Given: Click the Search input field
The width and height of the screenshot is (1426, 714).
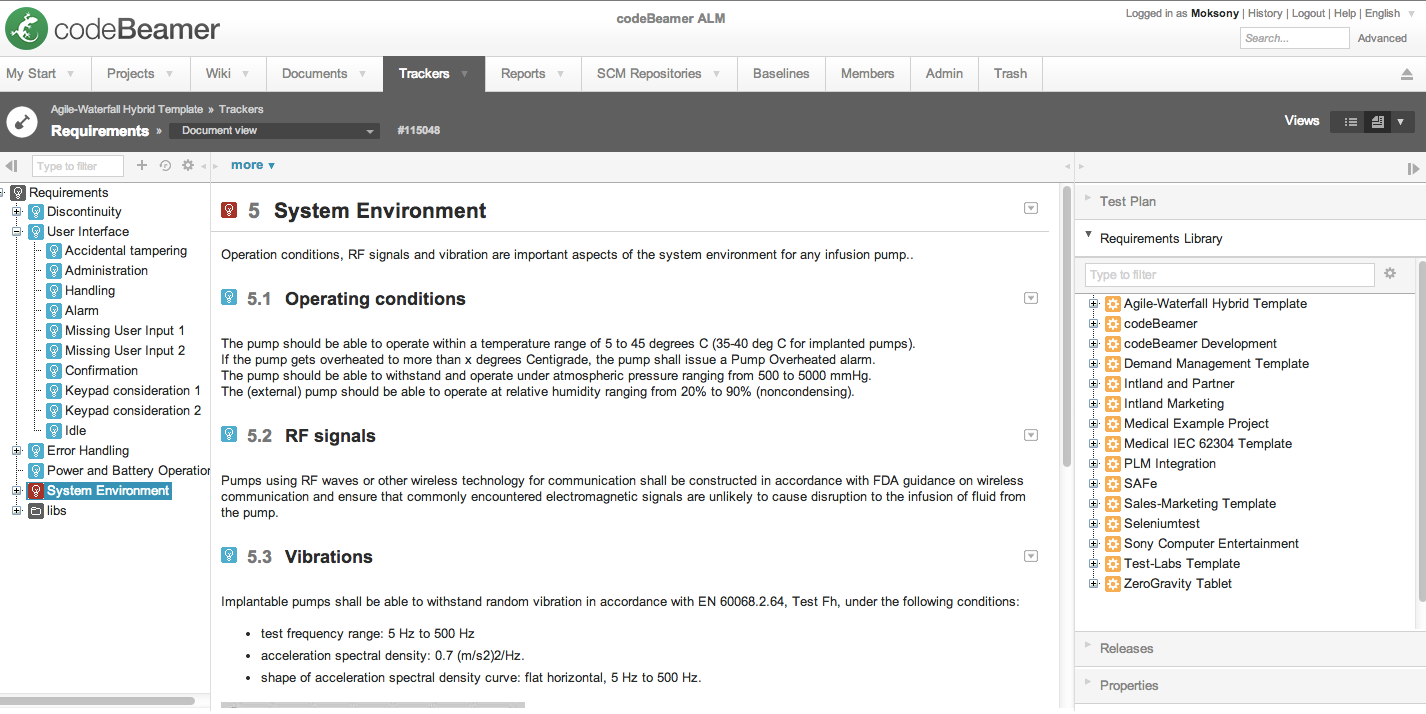Looking at the screenshot, I should coord(1294,38).
